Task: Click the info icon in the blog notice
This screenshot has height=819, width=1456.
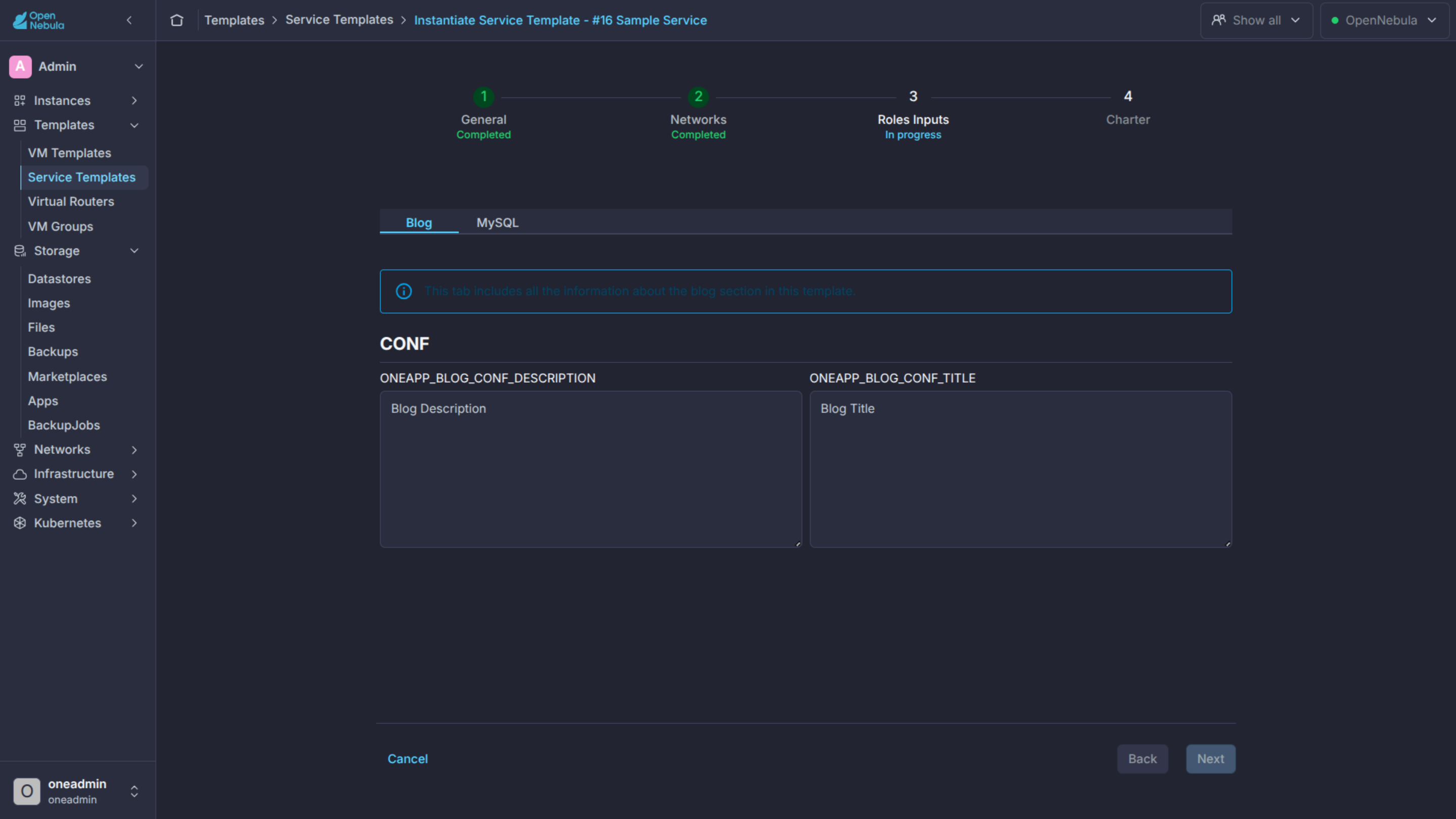Action: click(x=403, y=292)
